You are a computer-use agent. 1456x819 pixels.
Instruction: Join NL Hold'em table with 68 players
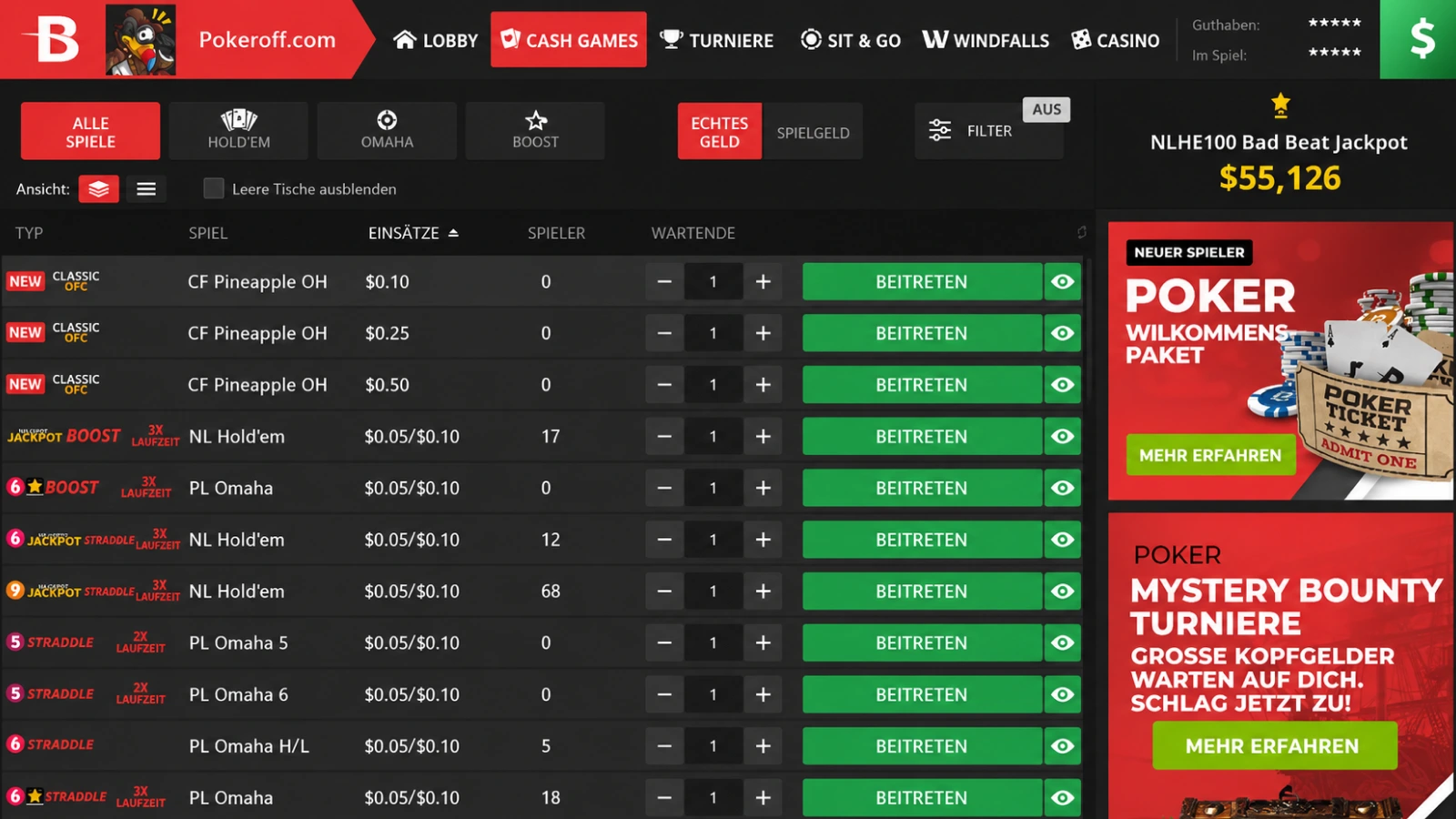921,591
